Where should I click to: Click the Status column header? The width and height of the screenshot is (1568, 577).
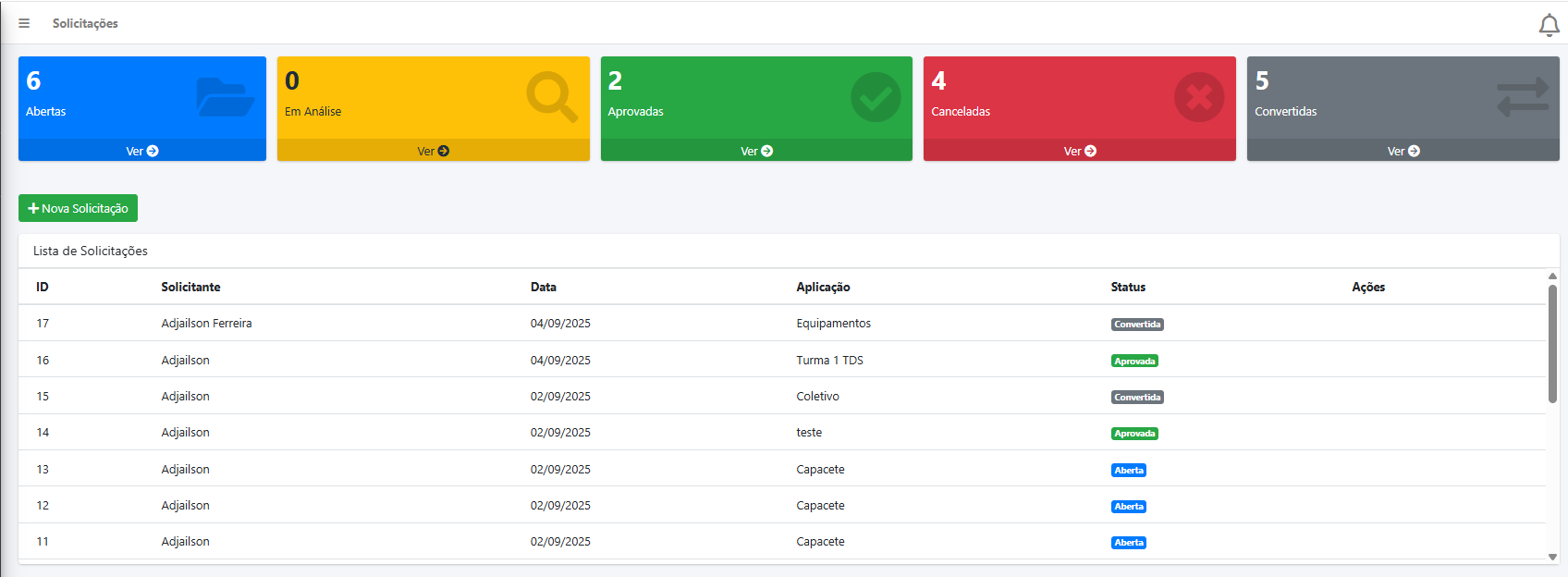[x=1128, y=287]
